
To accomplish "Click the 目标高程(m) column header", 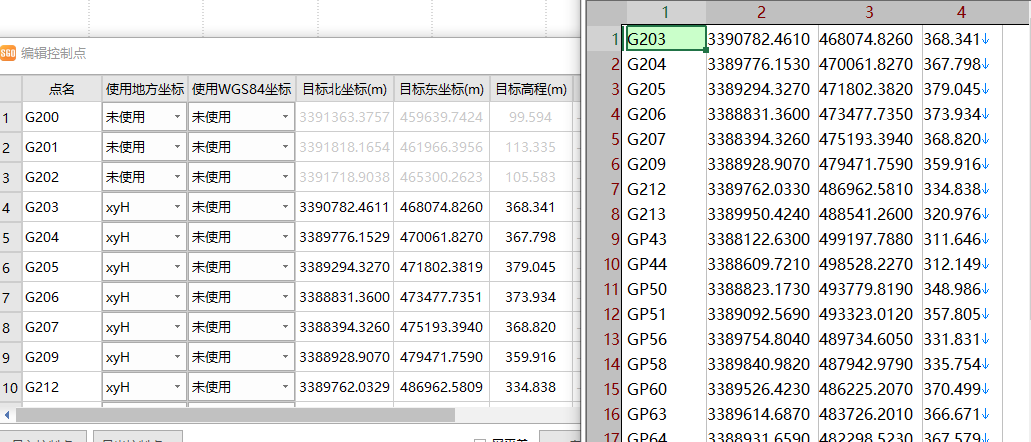I will (531, 89).
